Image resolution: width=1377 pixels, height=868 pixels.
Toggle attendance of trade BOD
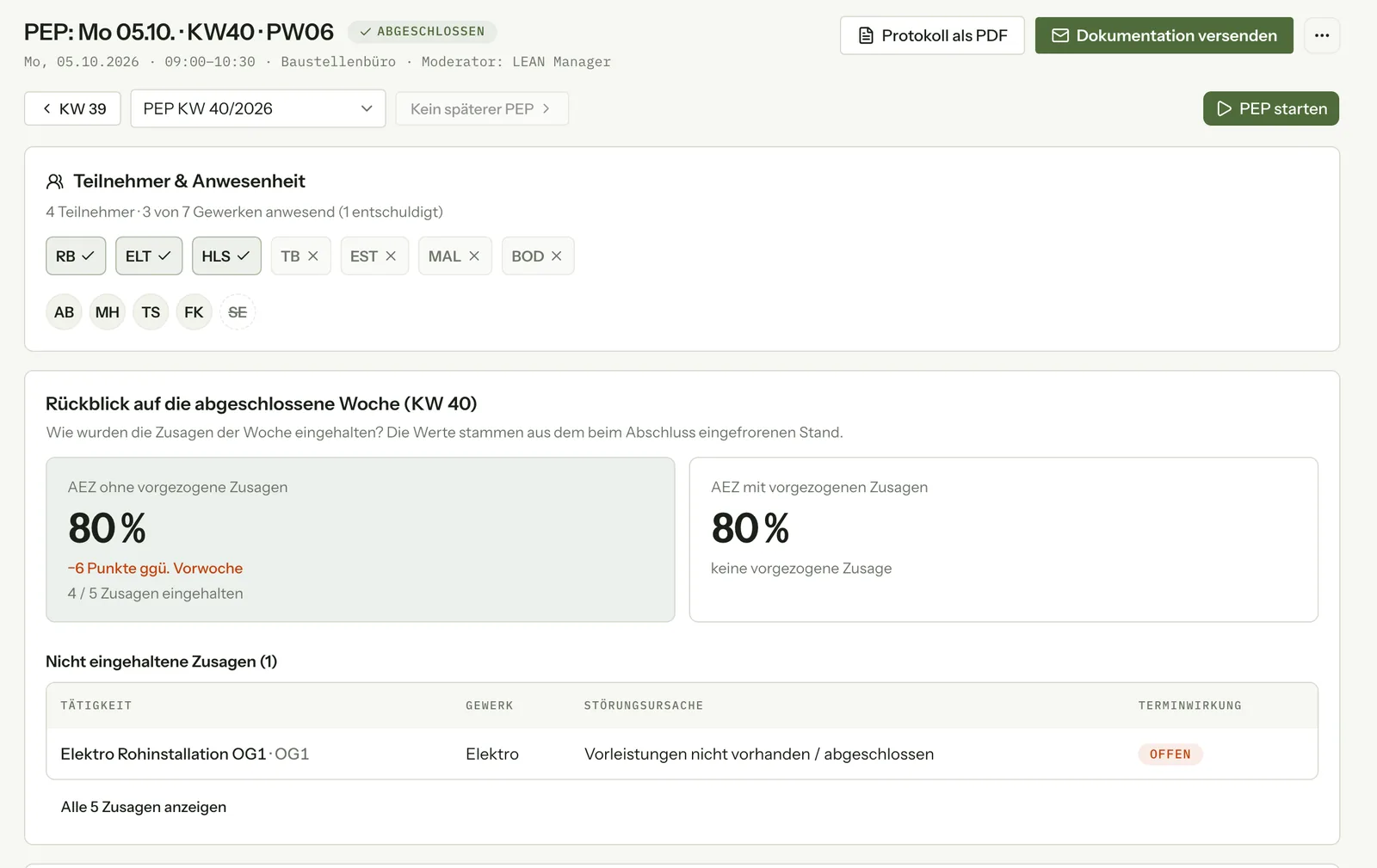click(538, 256)
